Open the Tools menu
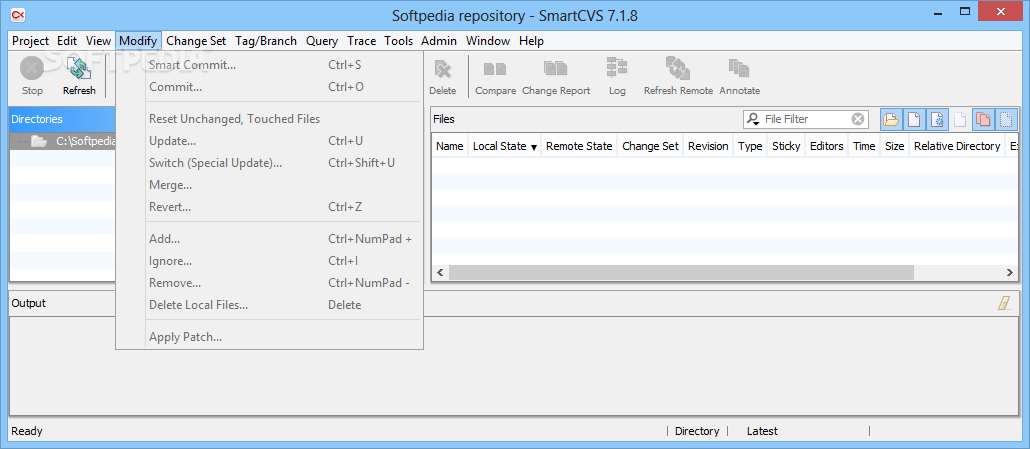The width and height of the screenshot is (1030, 449). (399, 41)
